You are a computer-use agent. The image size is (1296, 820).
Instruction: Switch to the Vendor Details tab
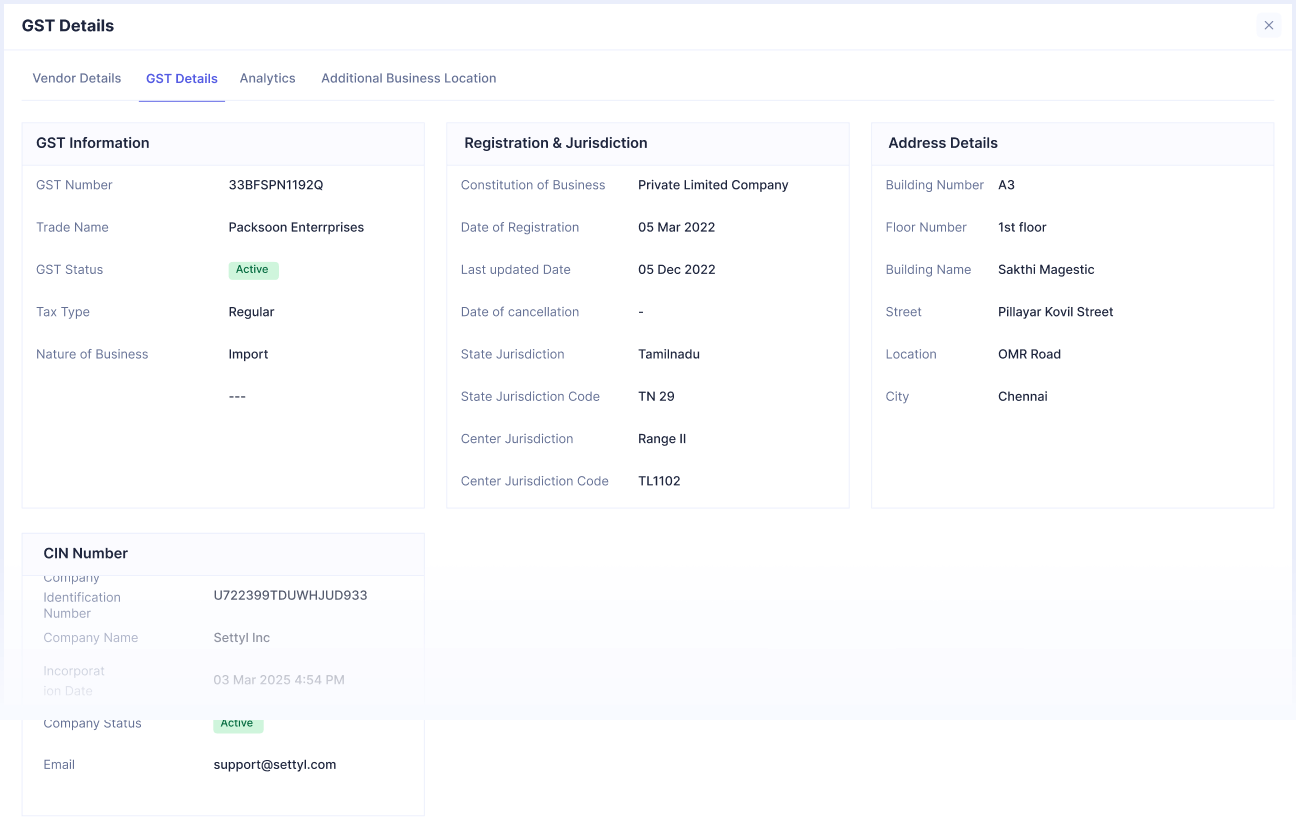click(x=77, y=78)
